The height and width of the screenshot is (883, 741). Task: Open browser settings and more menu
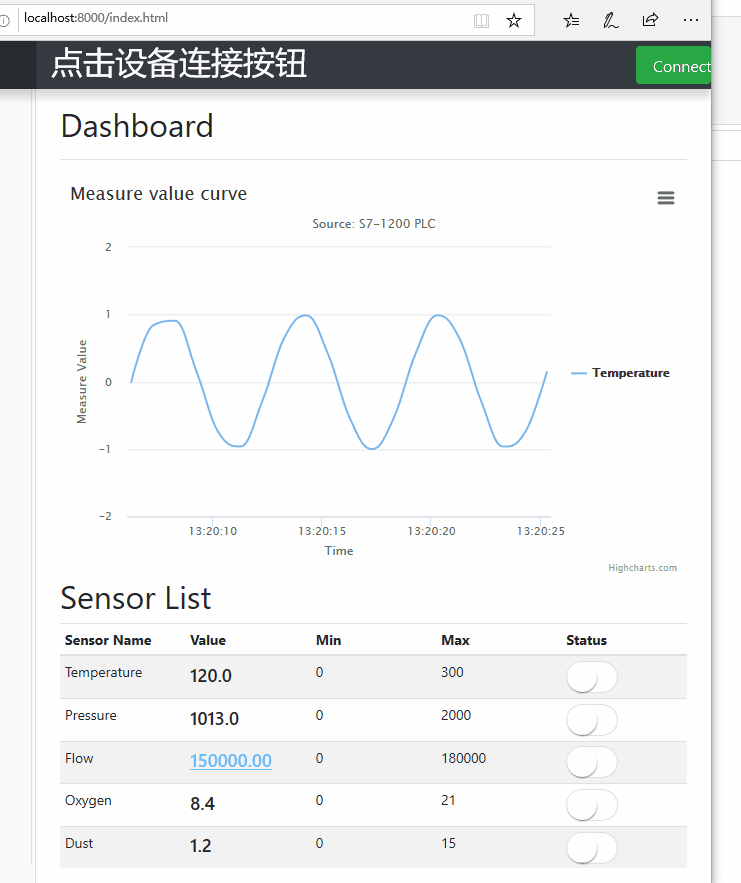(690, 20)
